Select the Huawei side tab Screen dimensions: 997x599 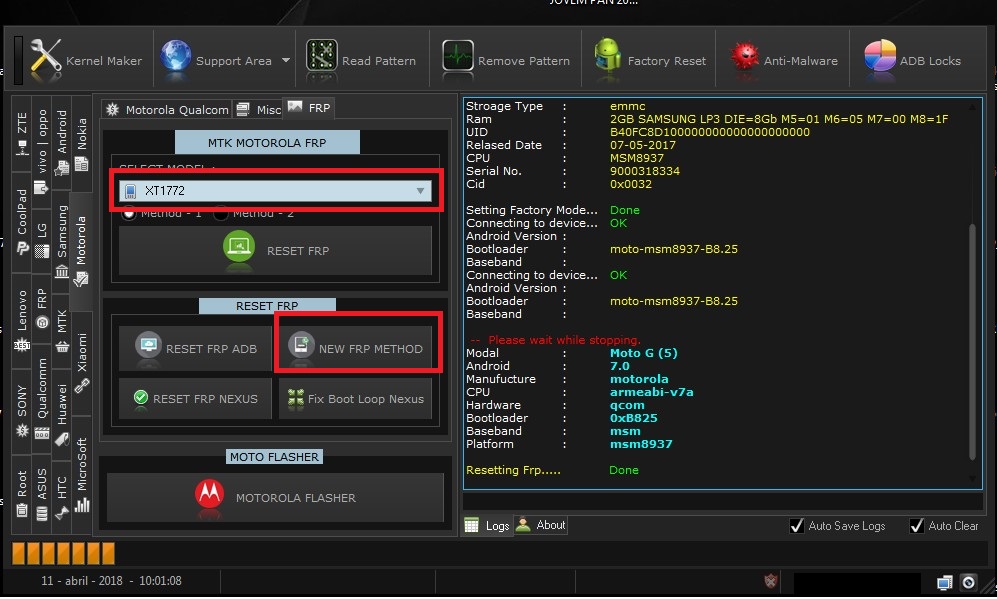62,413
